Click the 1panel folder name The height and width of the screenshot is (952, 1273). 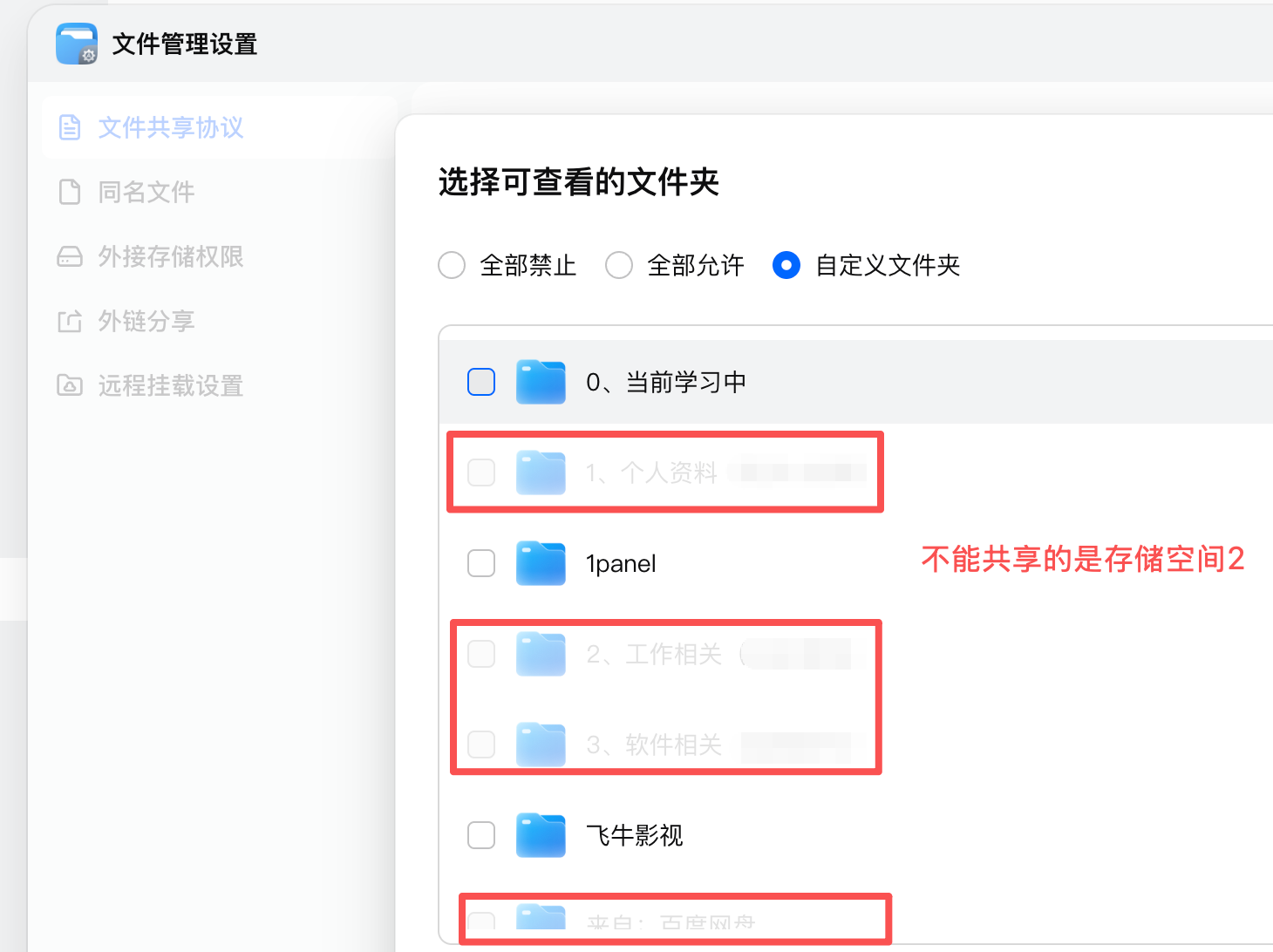click(x=621, y=564)
